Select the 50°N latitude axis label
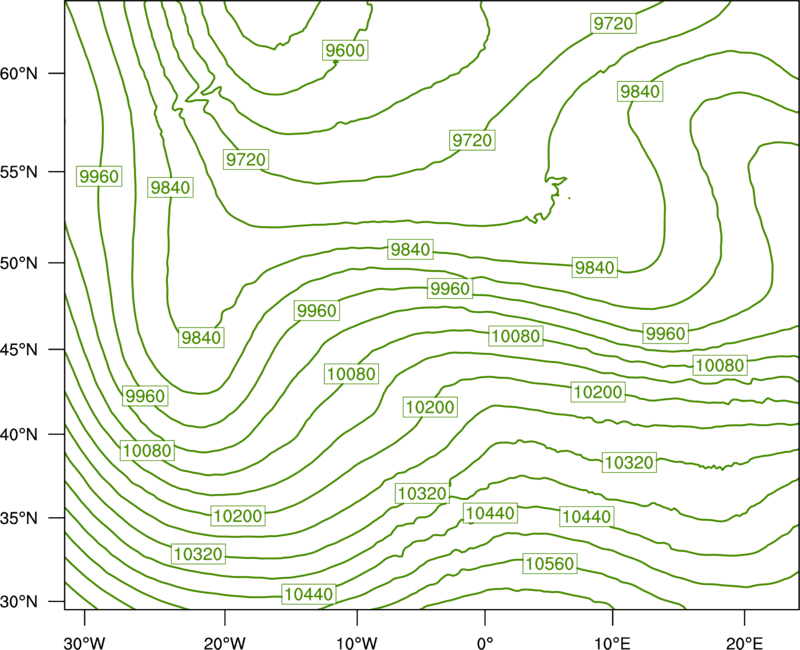 19,263
